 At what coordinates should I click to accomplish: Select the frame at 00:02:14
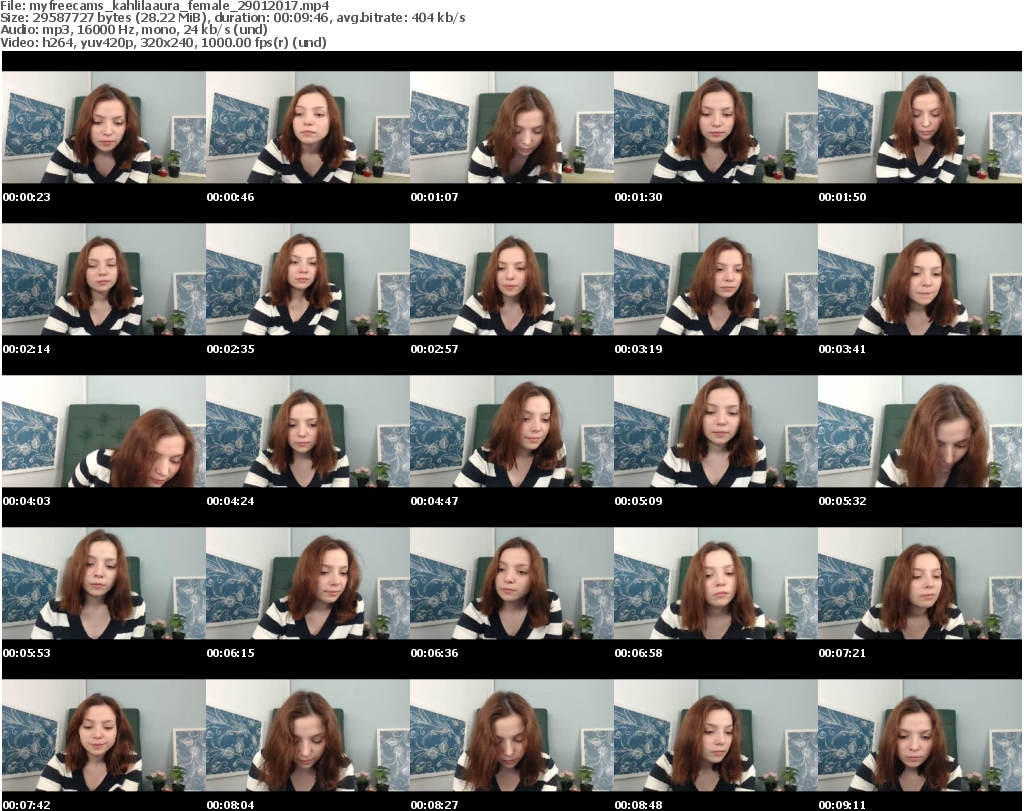point(104,279)
